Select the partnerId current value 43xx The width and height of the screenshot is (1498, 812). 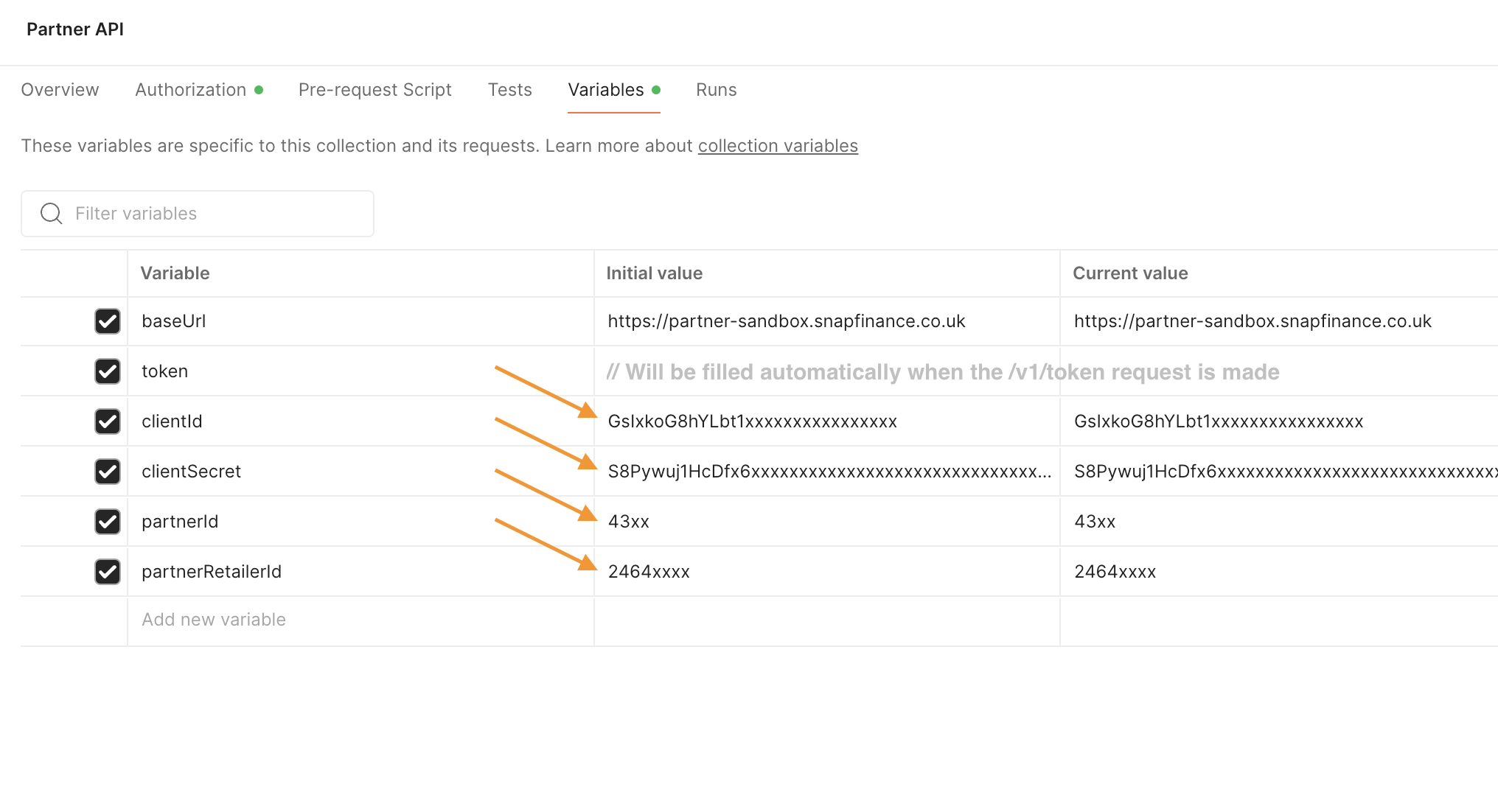pos(1095,522)
